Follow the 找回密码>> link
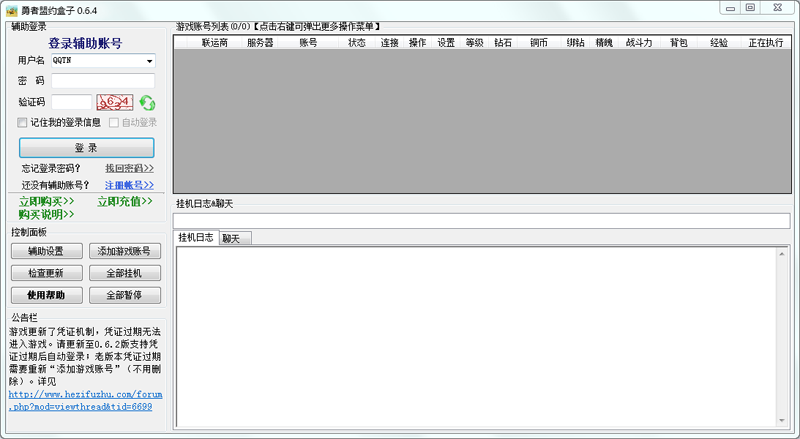This screenshot has height=439, width=800. (x=129, y=168)
